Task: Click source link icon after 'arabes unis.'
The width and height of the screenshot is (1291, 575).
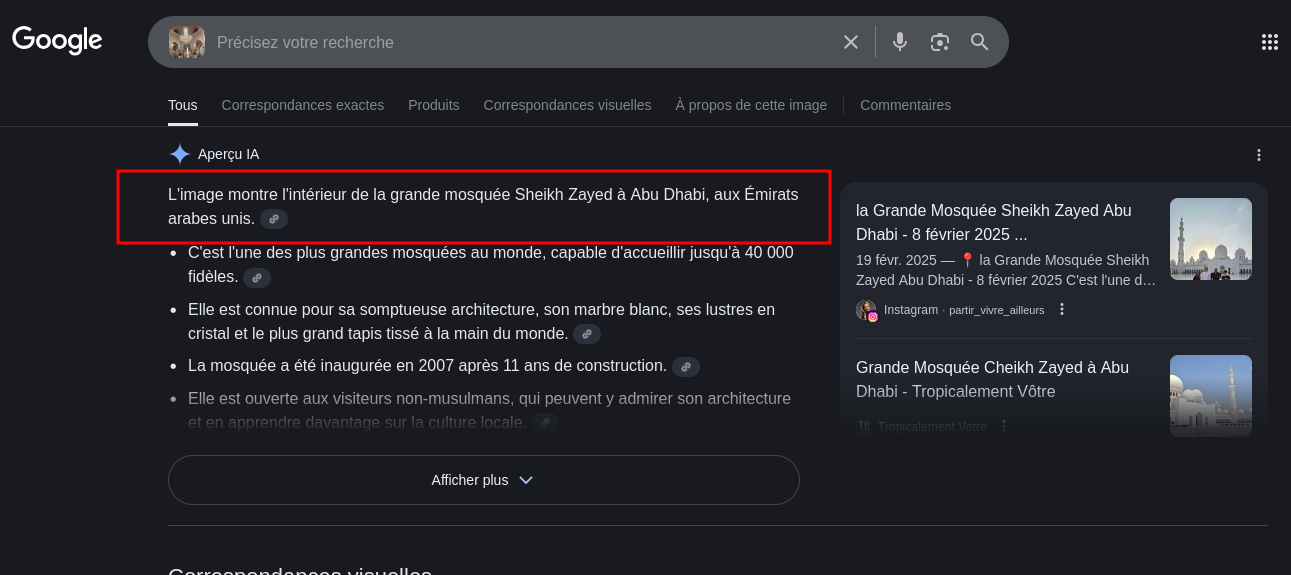Action: pyautogui.click(x=274, y=219)
